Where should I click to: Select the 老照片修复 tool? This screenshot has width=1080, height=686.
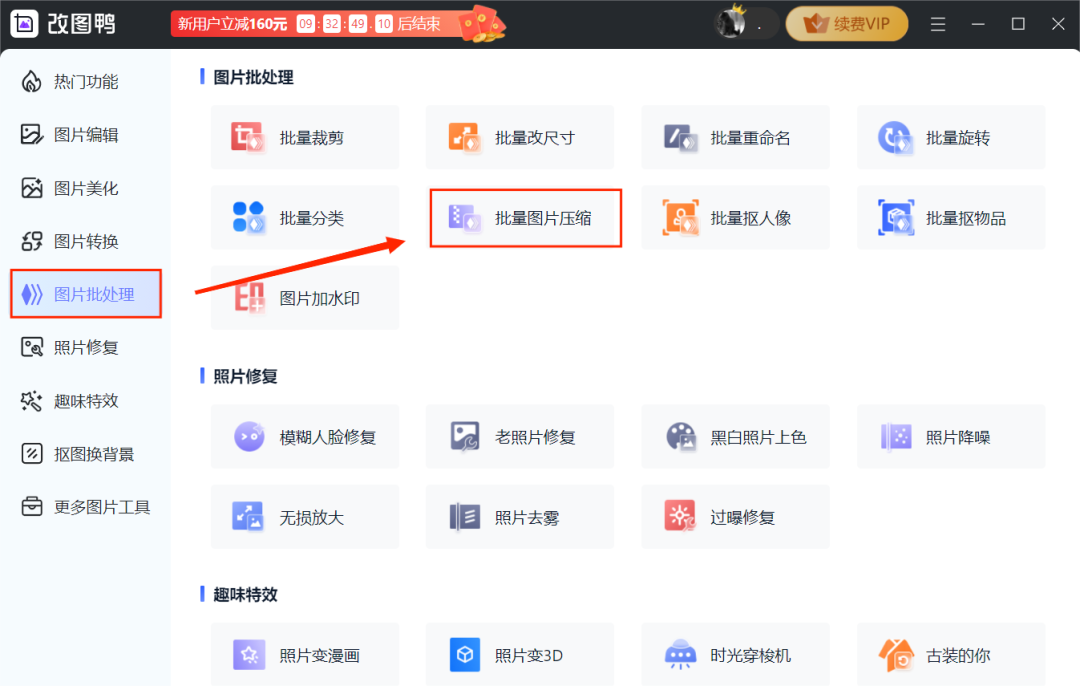point(519,436)
